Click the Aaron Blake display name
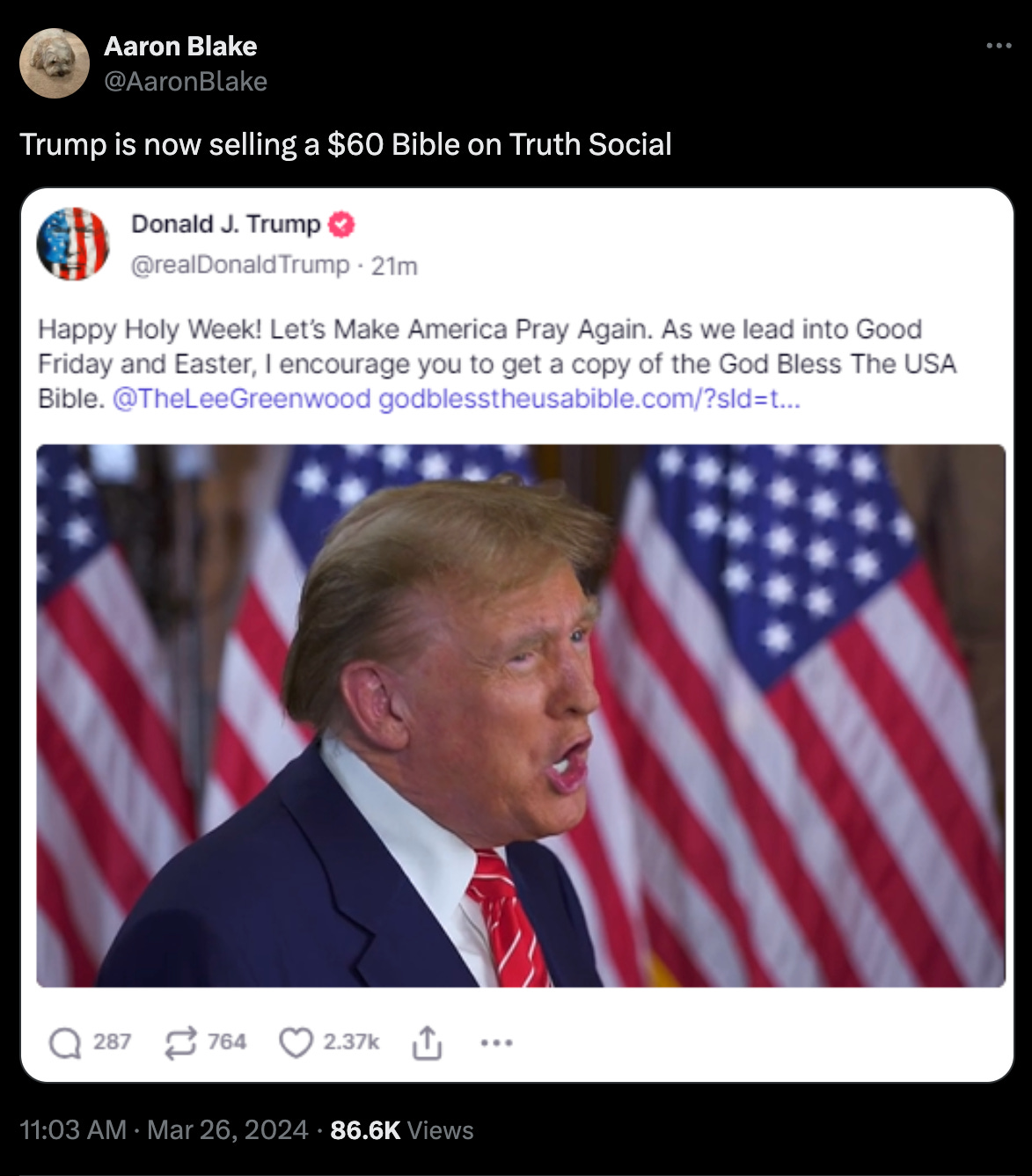This screenshot has height=1176, width=1032. 180,46
